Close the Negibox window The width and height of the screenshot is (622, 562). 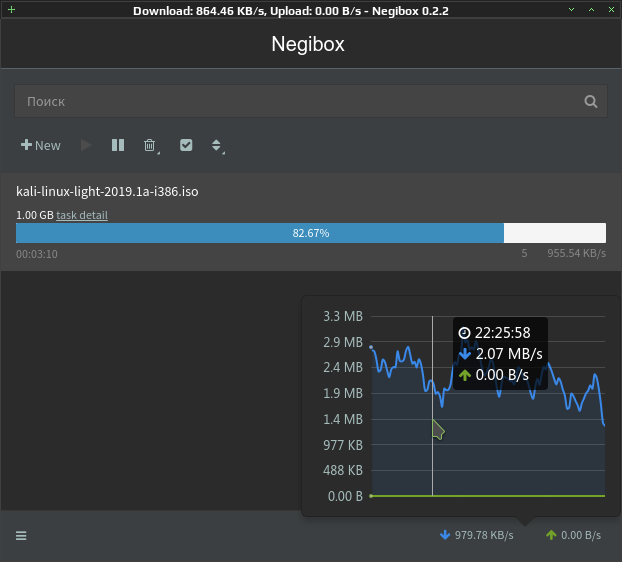(x=611, y=10)
